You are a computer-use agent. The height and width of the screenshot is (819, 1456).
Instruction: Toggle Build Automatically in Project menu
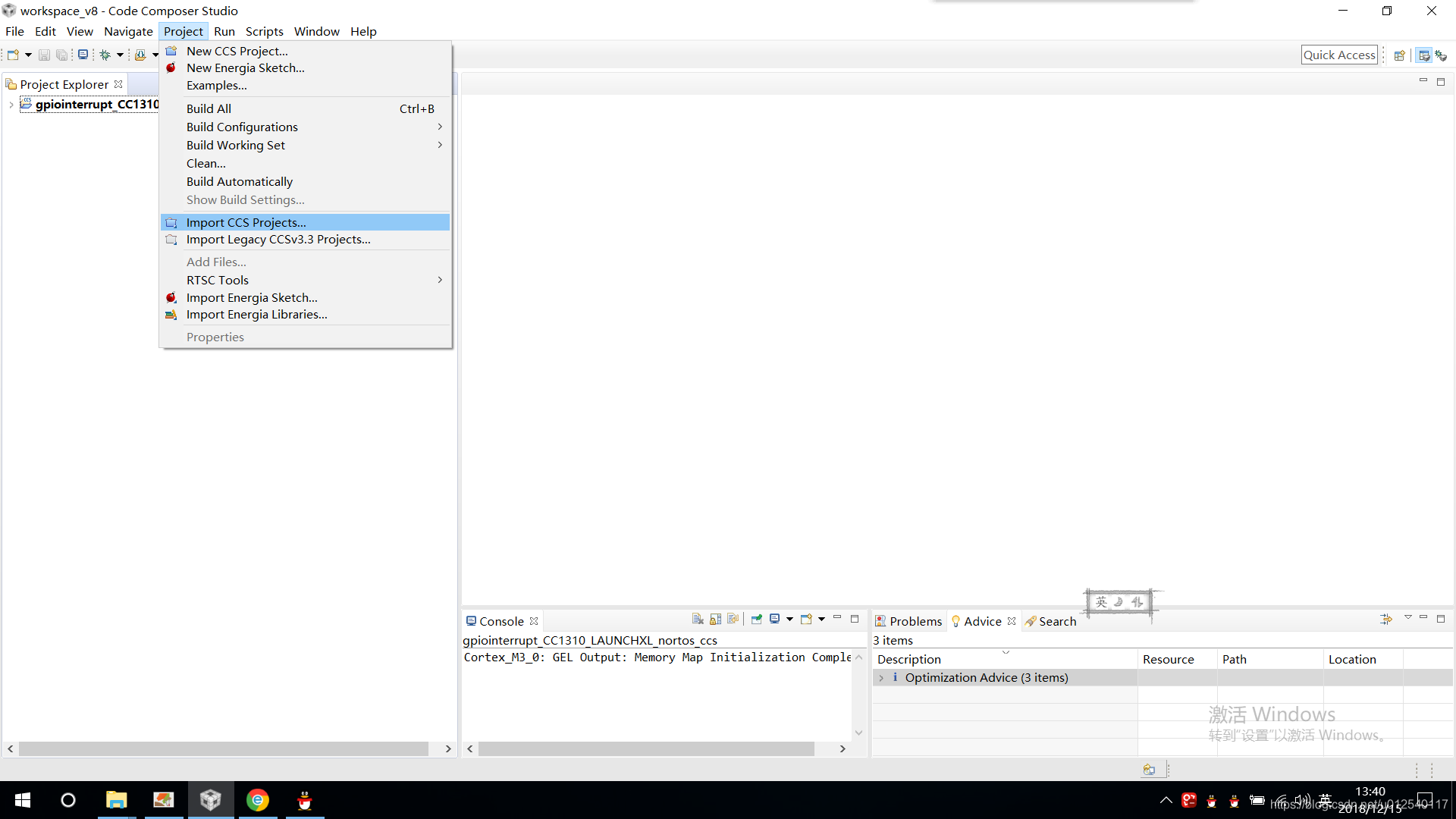pos(305,181)
